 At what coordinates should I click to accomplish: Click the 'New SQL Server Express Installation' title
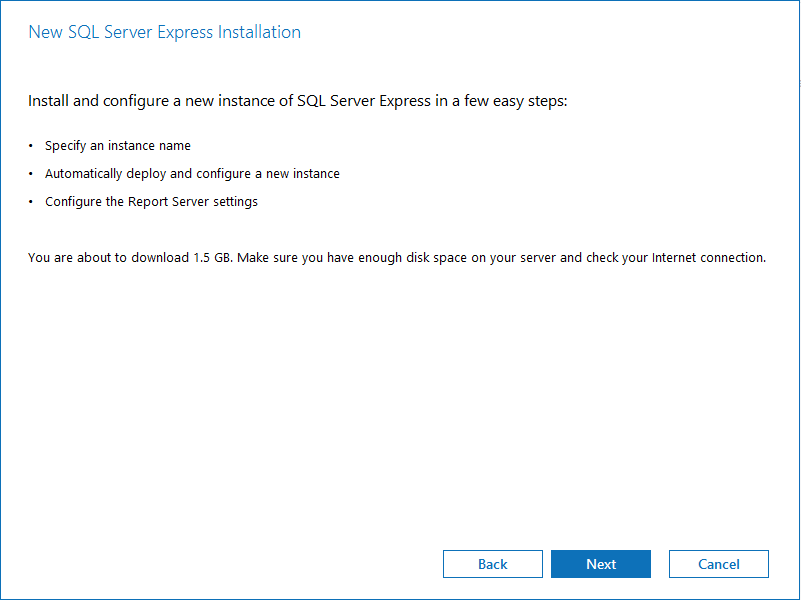tap(164, 32)
